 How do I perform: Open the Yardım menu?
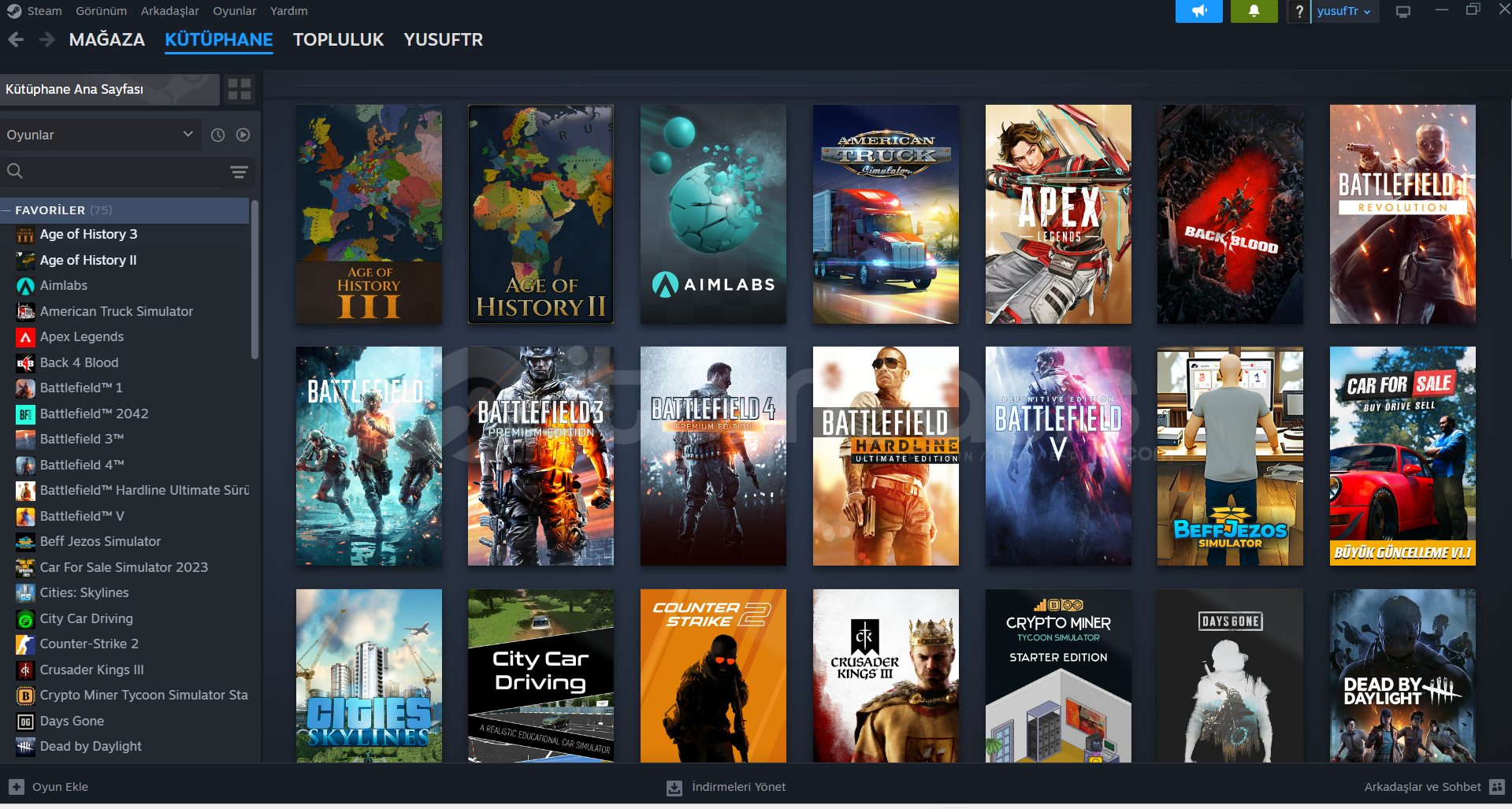[288, 11]
